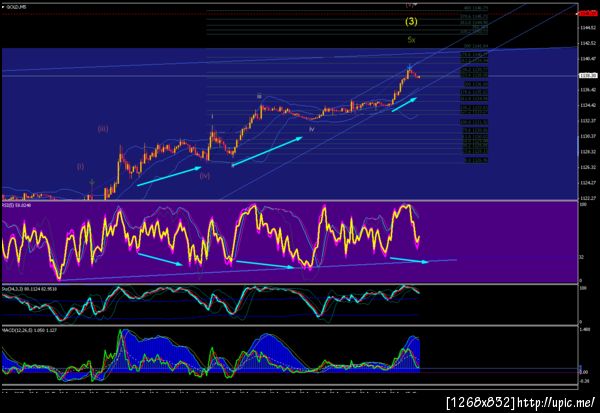Click price axis value 1144.52
The image size is (600, 413).
tap(588, 28)
